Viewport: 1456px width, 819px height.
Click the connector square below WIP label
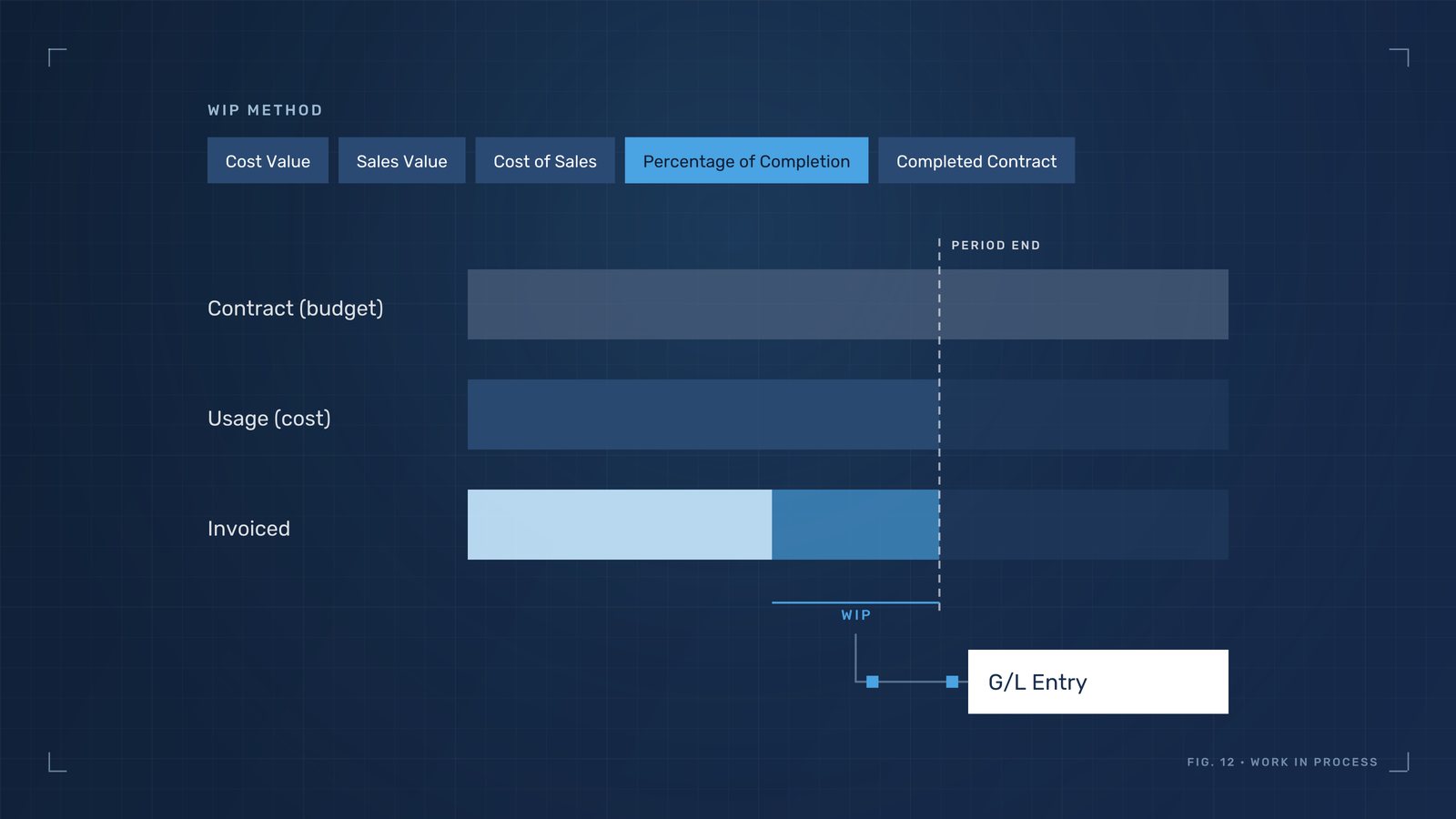pyautogui.click(x=873, y=682)
